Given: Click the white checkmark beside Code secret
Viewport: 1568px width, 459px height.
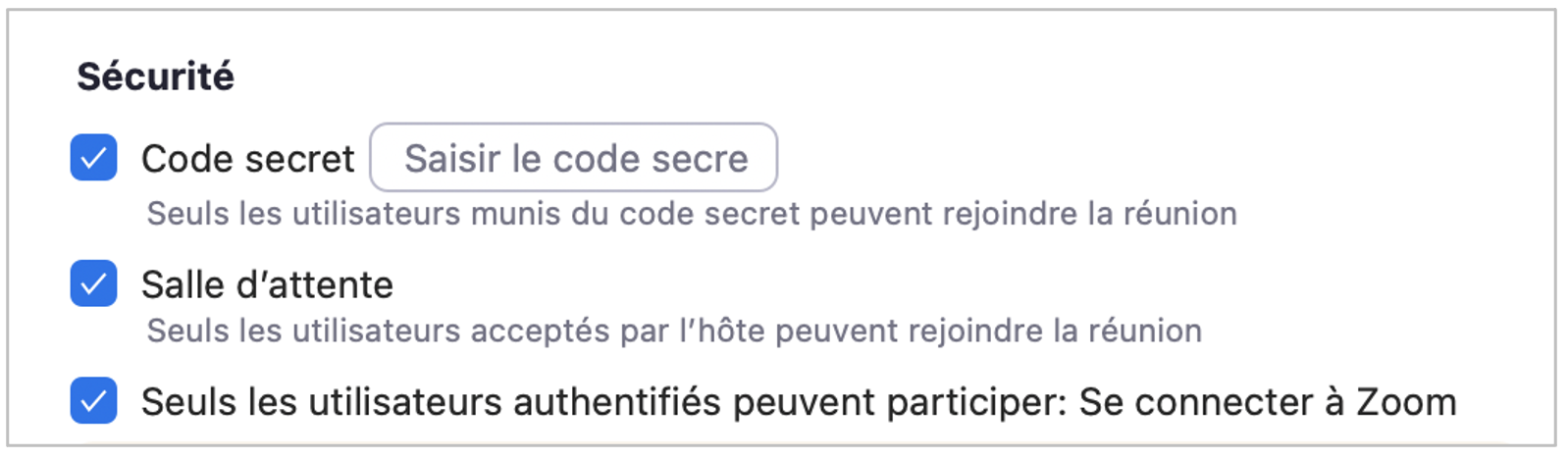Looking at the screenshot, I should click(x=93, y=158).
